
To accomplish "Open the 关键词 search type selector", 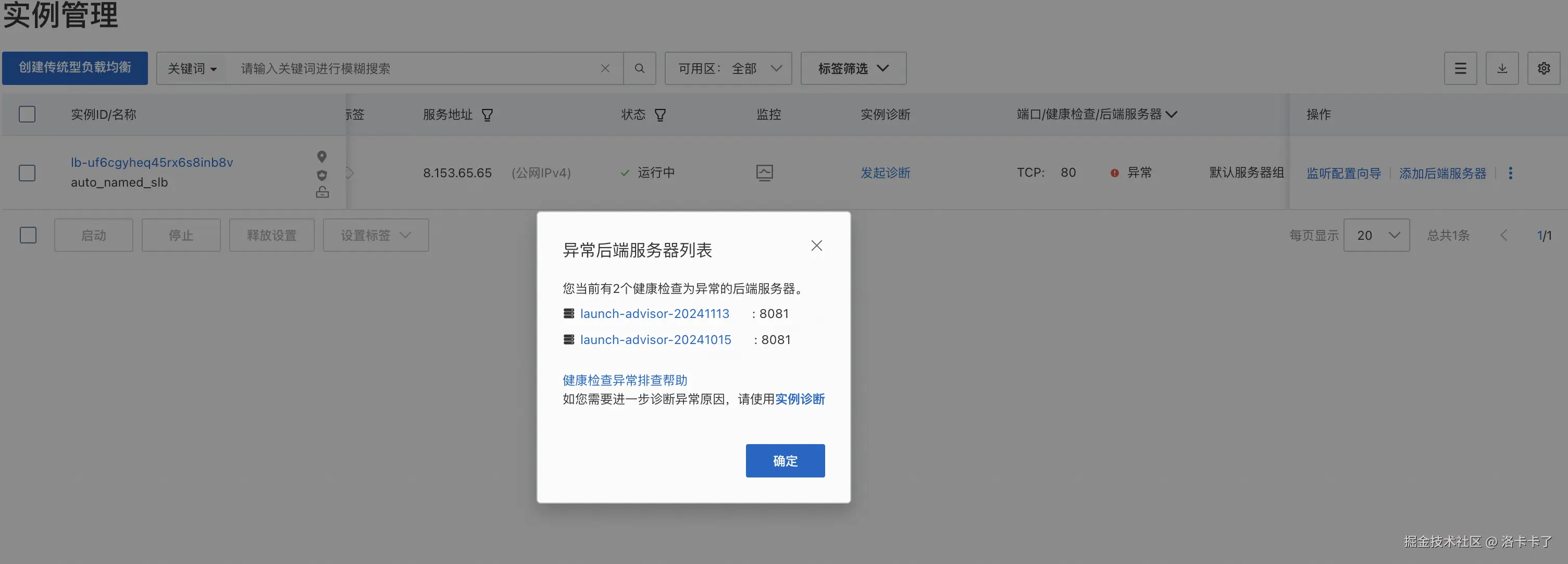I will [x=192, y=68].
